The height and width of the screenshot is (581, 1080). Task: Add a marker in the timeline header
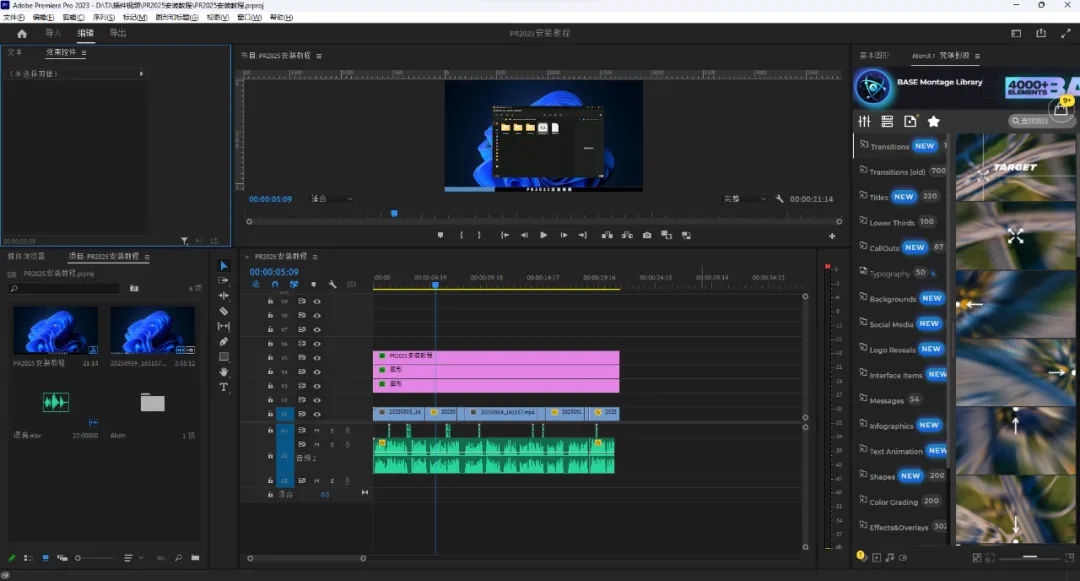coord(313,284)
